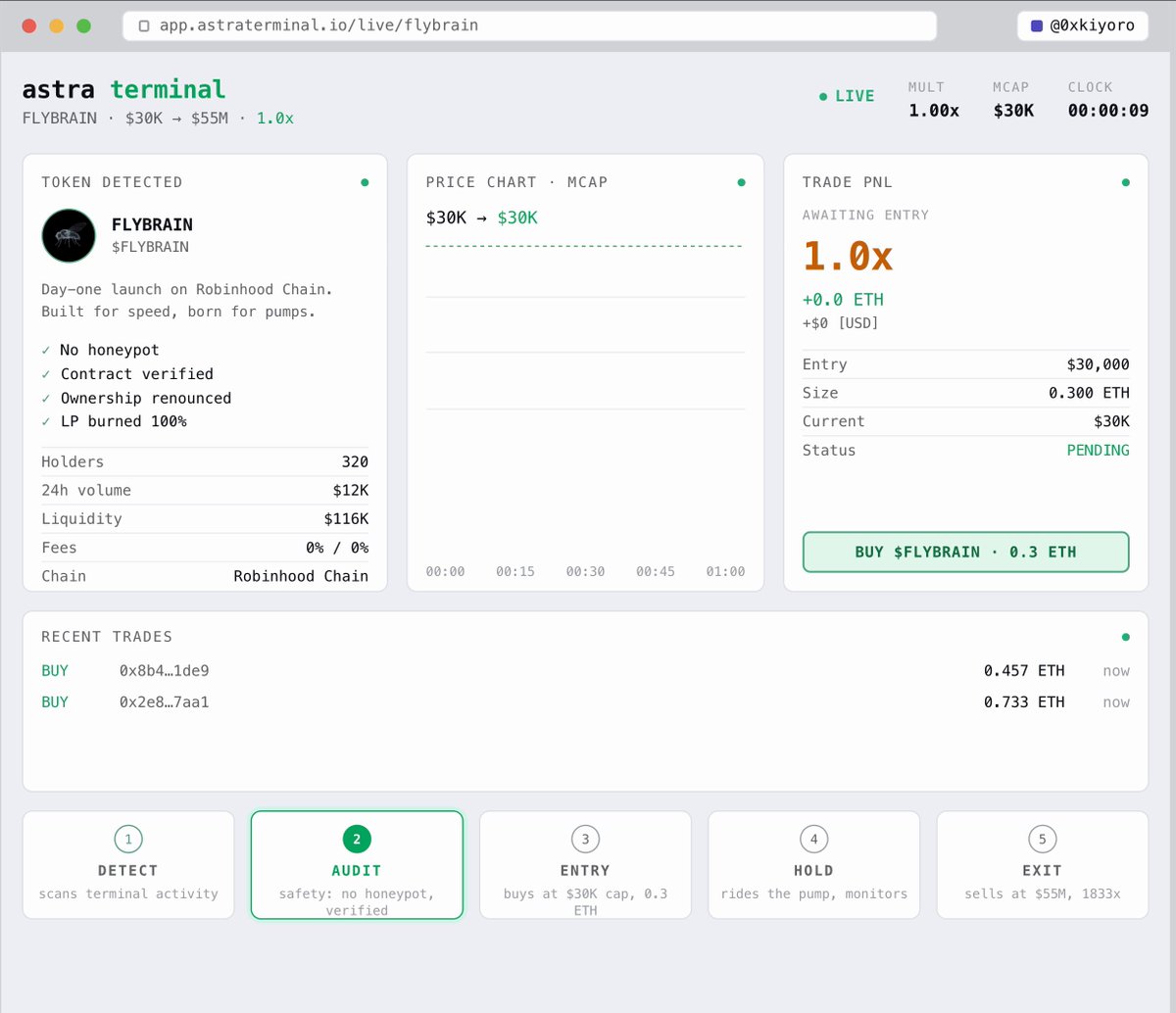Screen dimensions: 1176x1013
Task: Buy $FLYBRAIN for 0.3 ETH
Action: click(x=965, y=552)
